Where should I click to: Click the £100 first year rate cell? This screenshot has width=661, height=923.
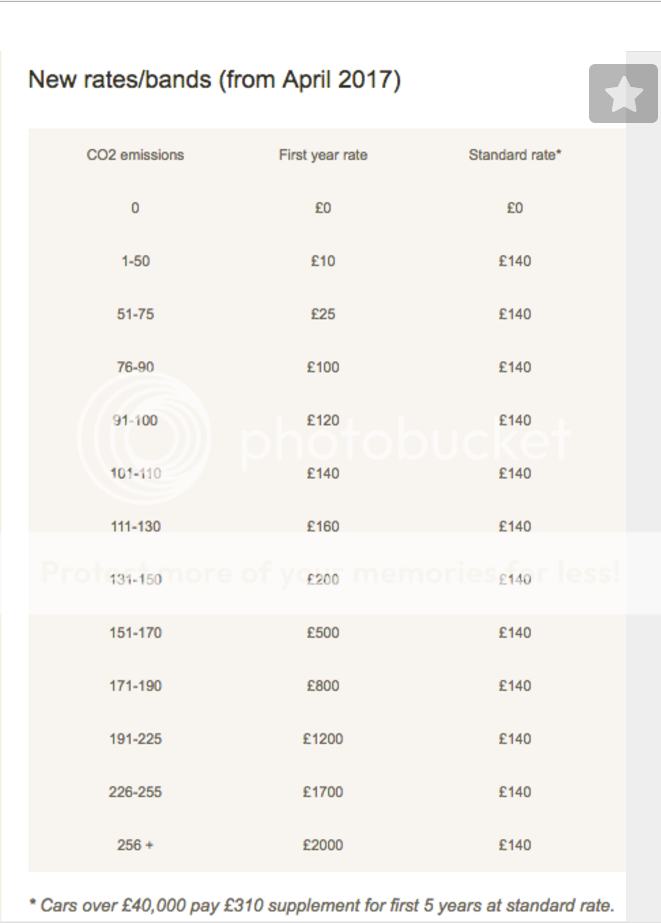323,367
